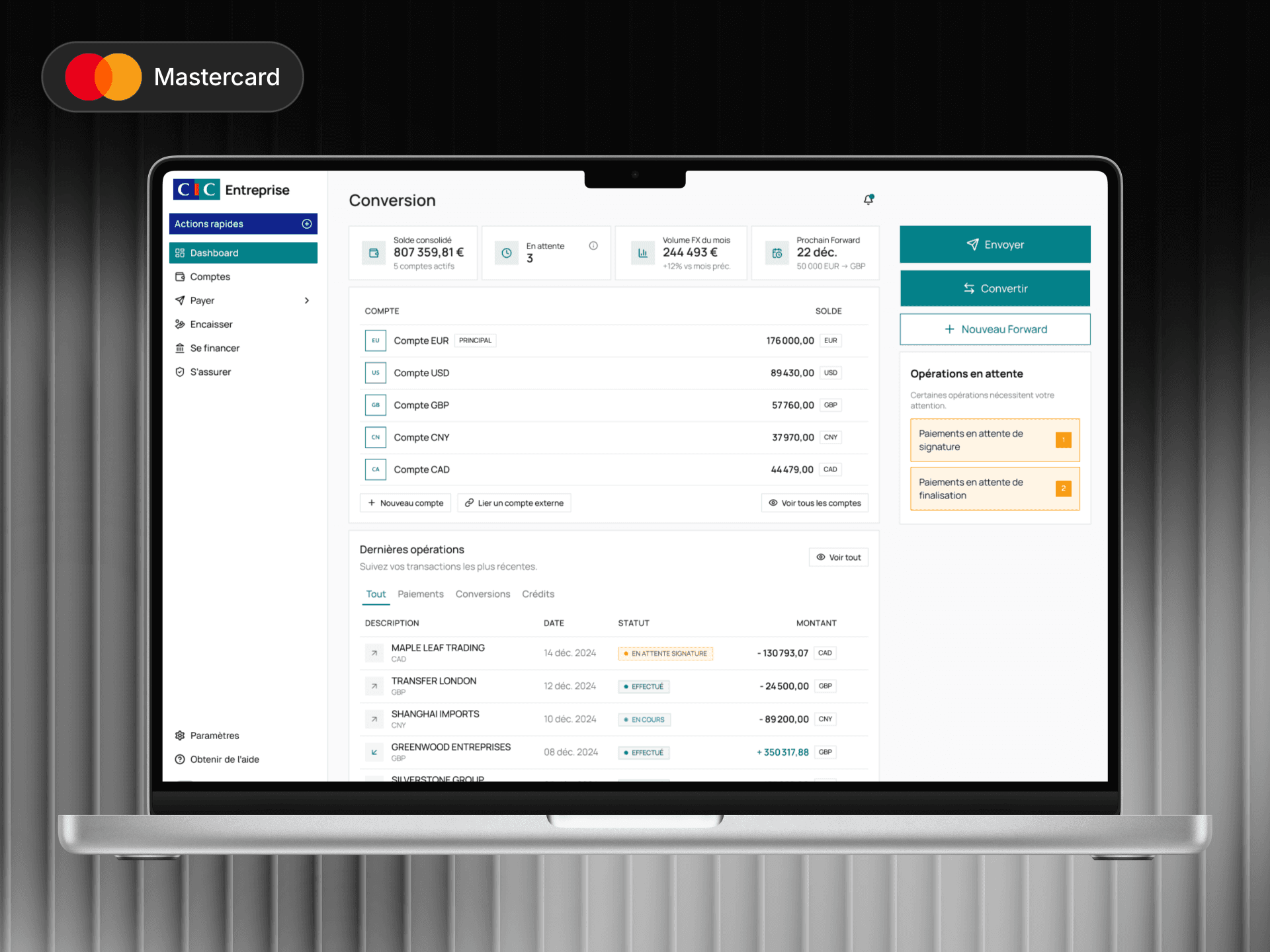
Task: Open Paiements en attente de finalisation
Action: [x=994, y=489]
